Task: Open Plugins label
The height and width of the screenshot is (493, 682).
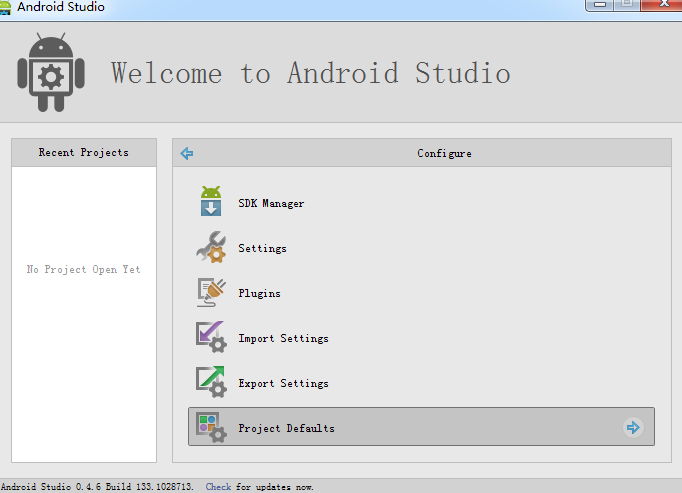Action: 259,293
